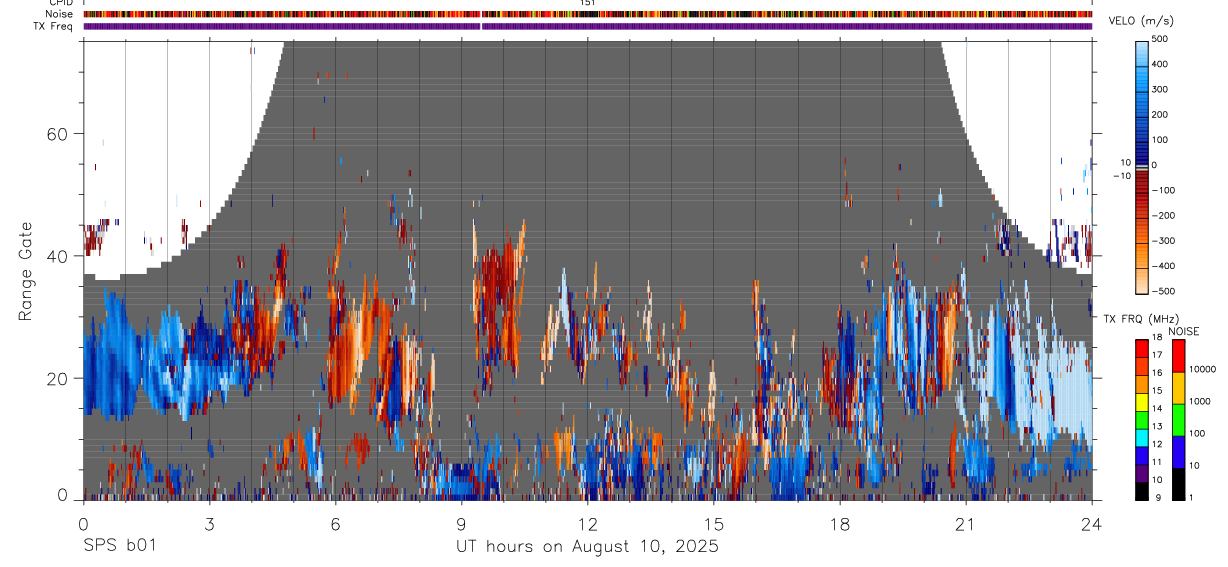Select the 18 MHz frequency legend label
1228x567 pixels.
click(1156, 338)
